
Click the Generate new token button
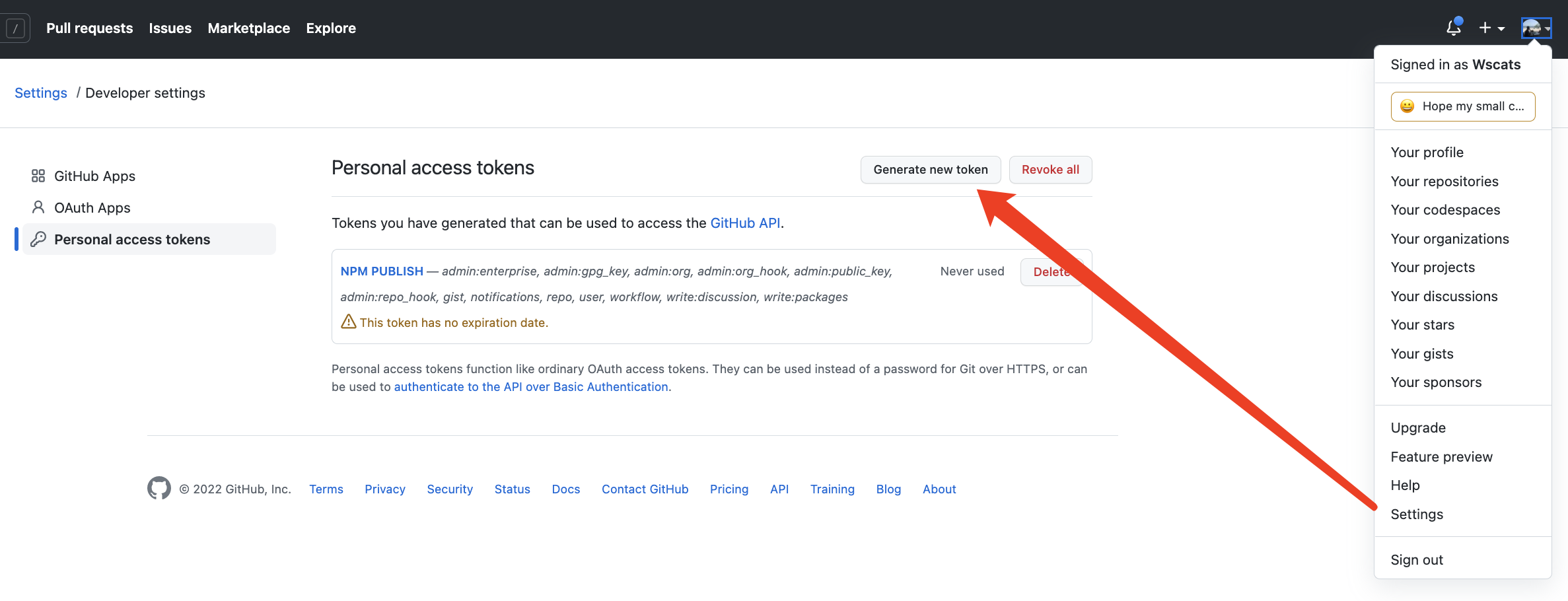pyautogui.click(x=931, y=170)
